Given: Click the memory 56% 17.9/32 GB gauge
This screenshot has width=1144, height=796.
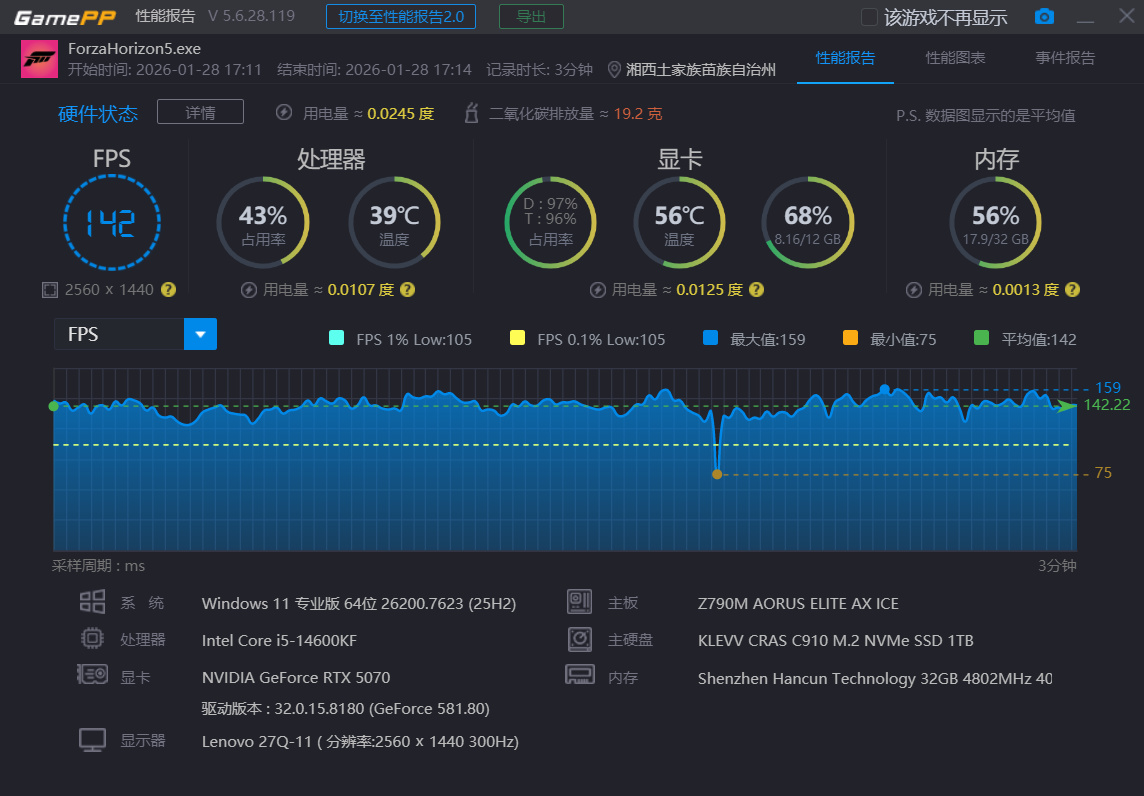Looking at the screenshot, I should pos(995,223).
